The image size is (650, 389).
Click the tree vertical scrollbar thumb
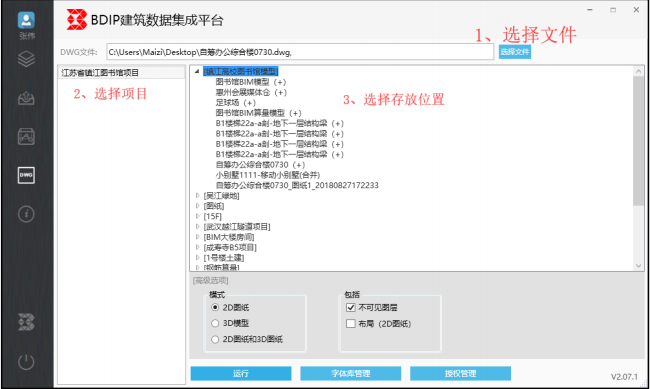638,141
